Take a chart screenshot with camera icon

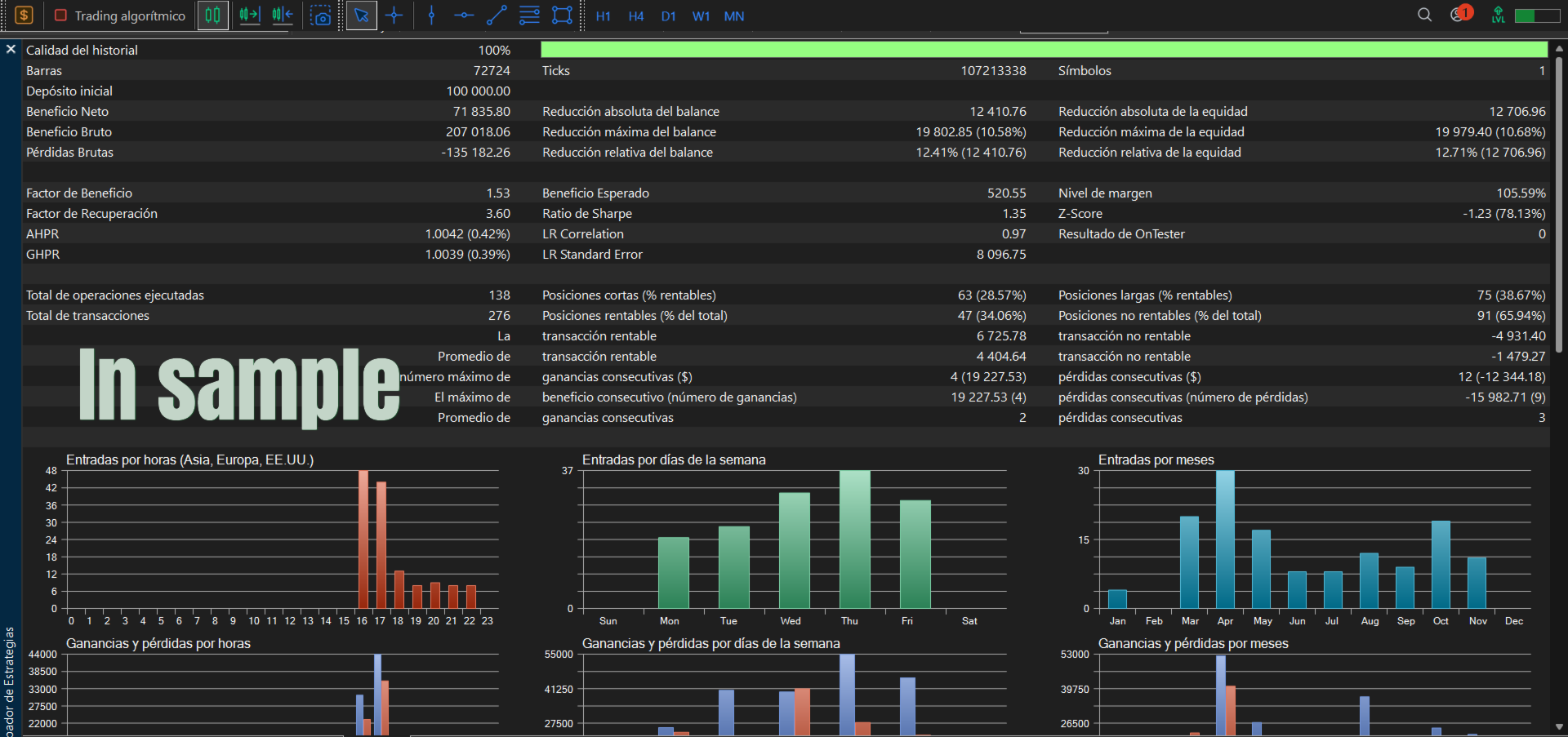click(321, 16)
